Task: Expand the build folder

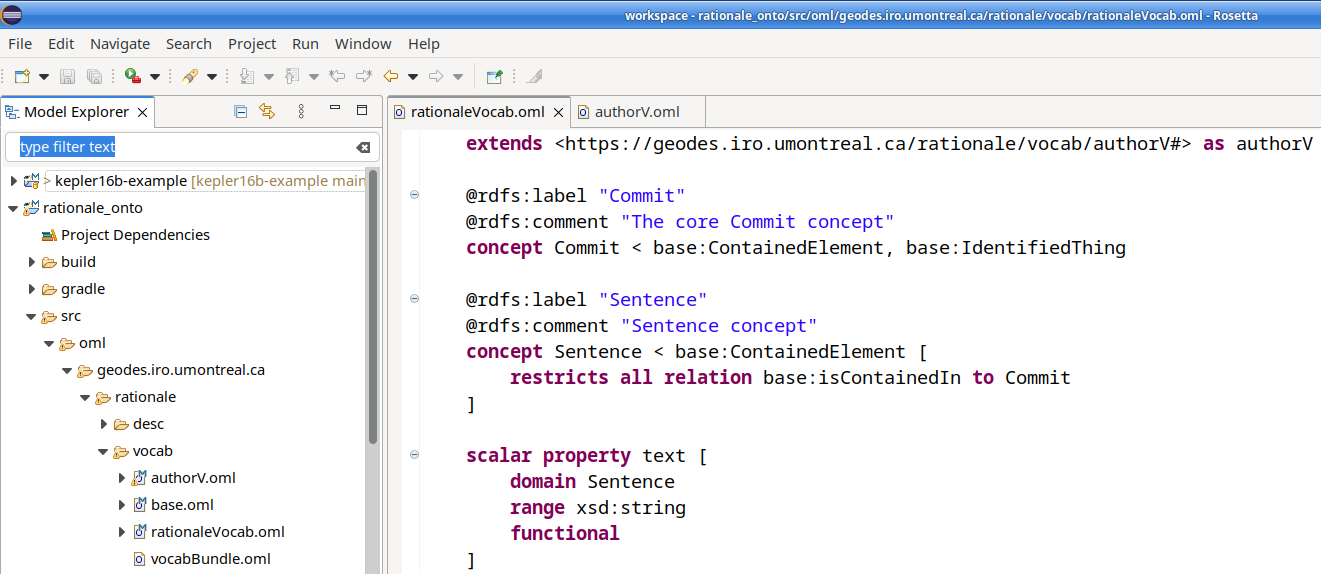Action: pos(31,262)
